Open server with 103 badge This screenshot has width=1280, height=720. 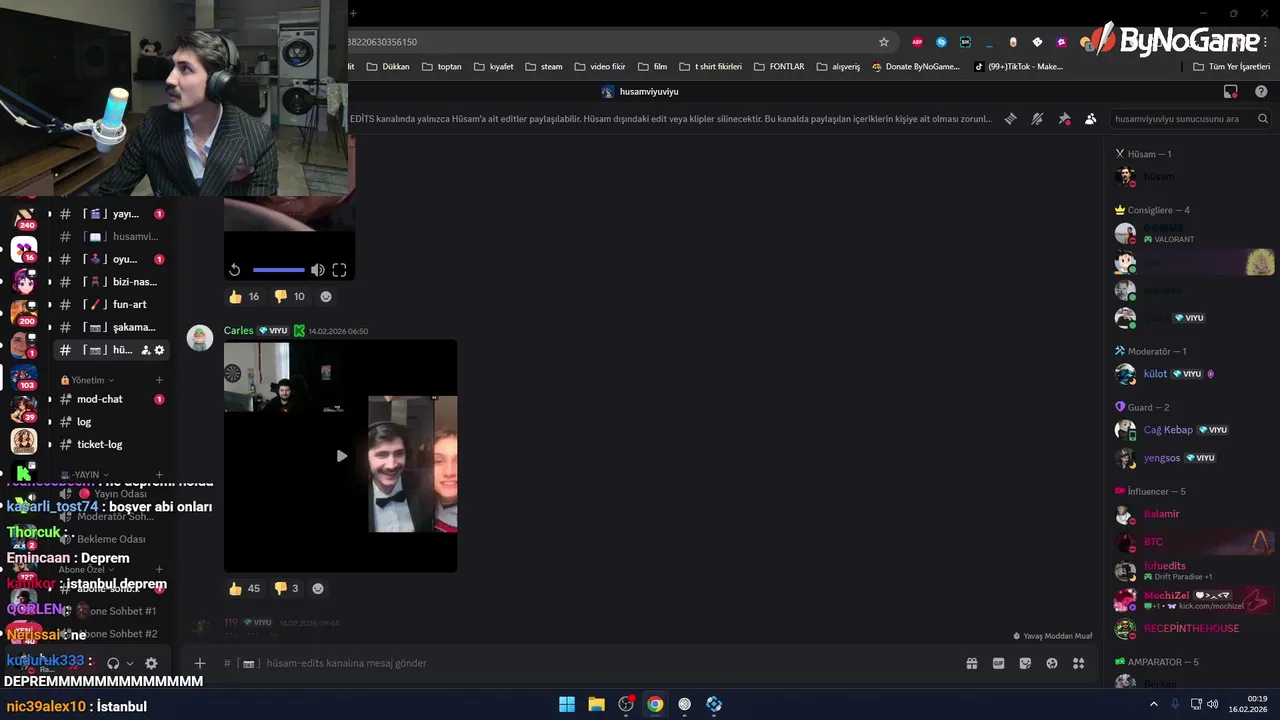(24, 377)
